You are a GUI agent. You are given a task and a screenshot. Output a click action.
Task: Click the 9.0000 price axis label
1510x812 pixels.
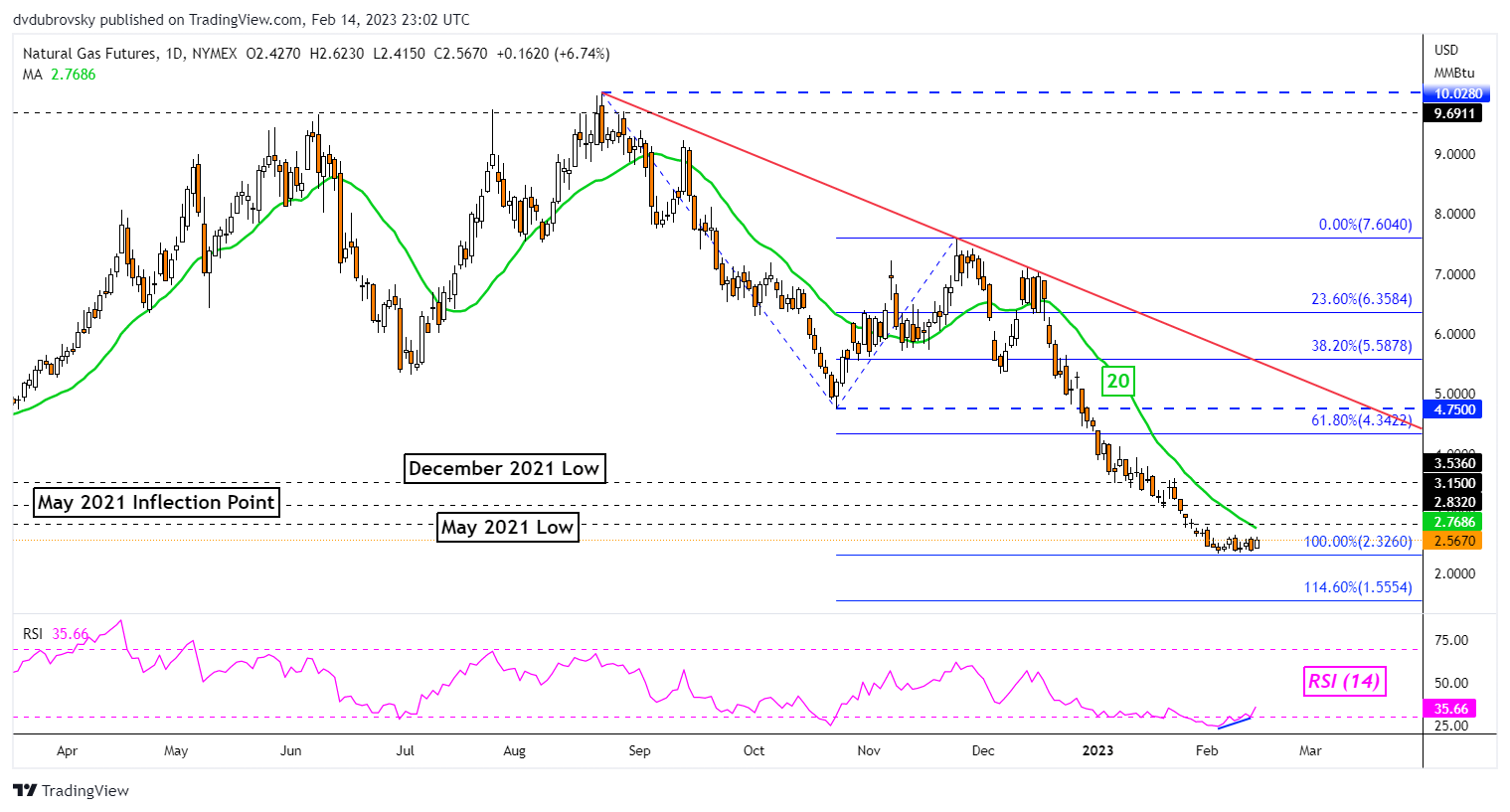point(1454,154)
